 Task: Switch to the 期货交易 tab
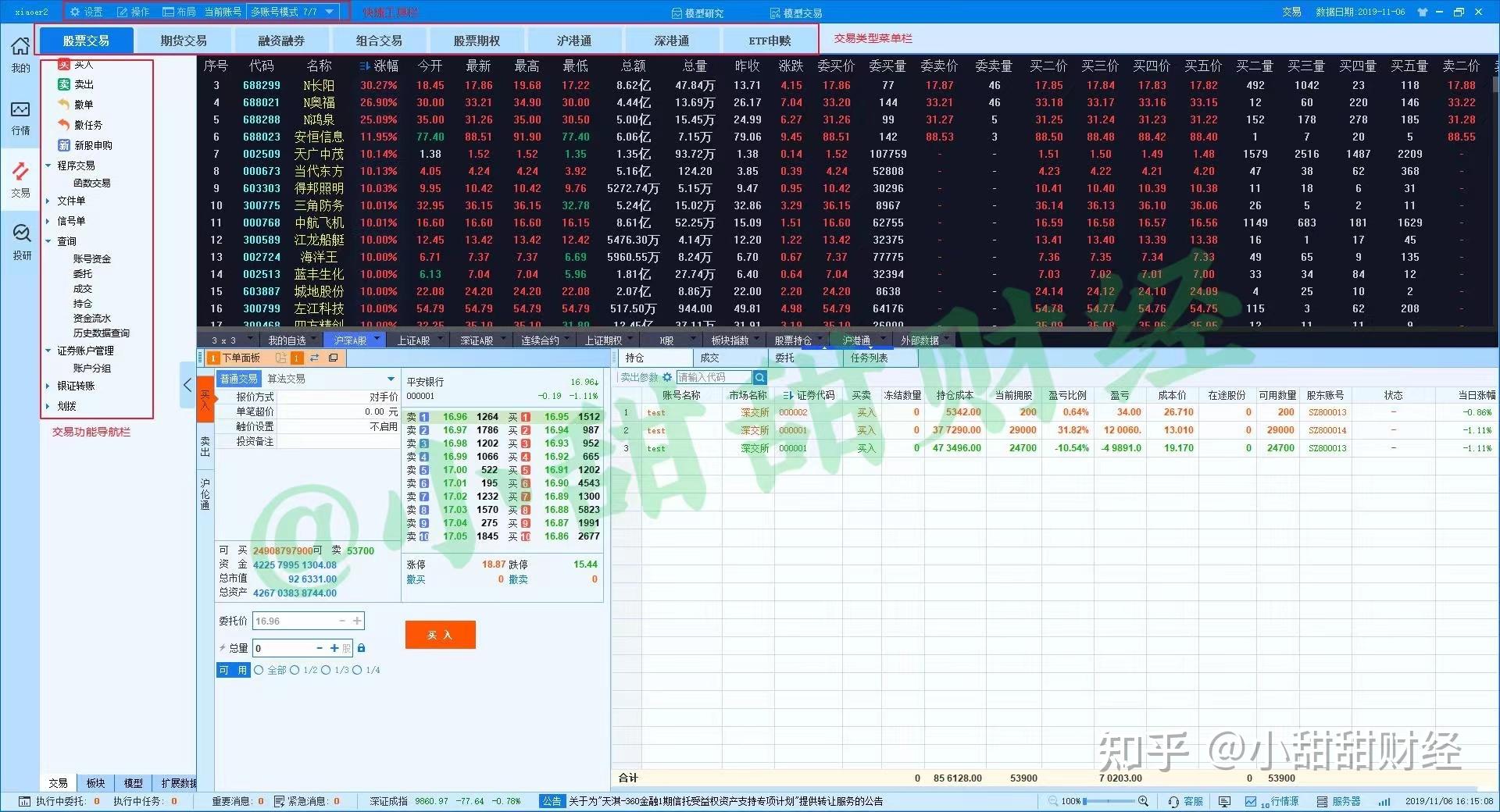coord(184,41)
